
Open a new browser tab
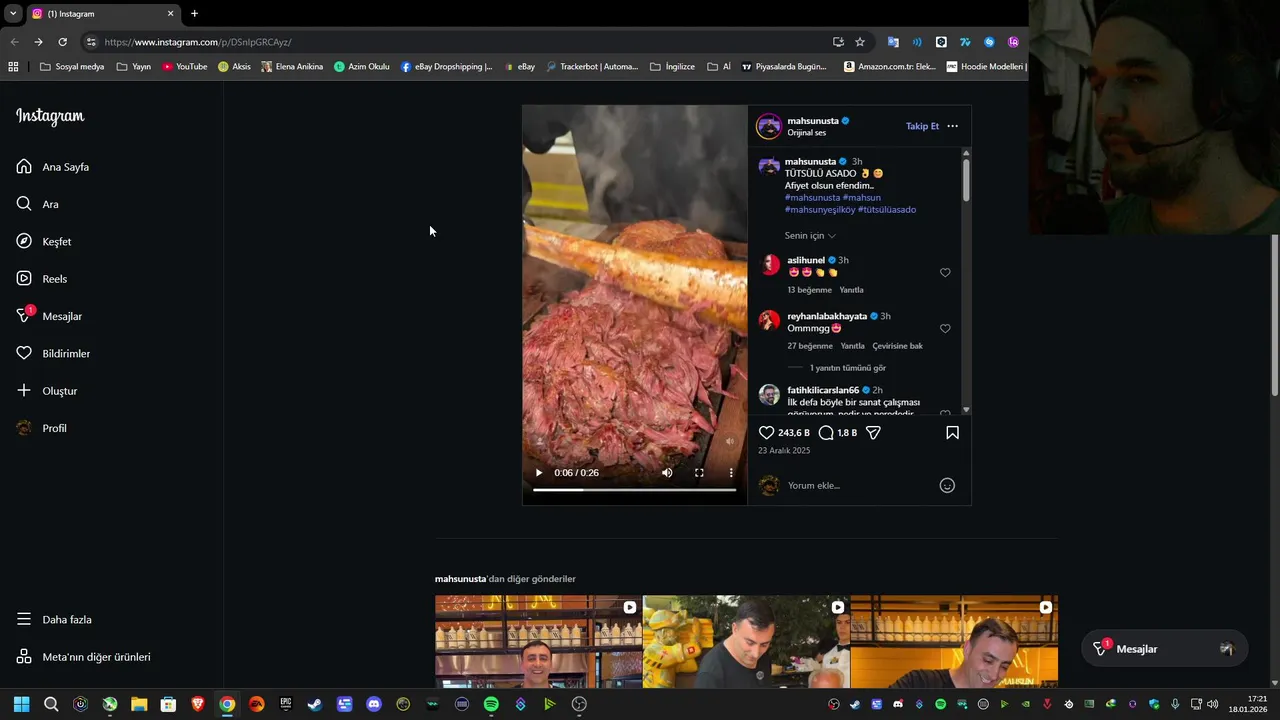click(194, 13)
